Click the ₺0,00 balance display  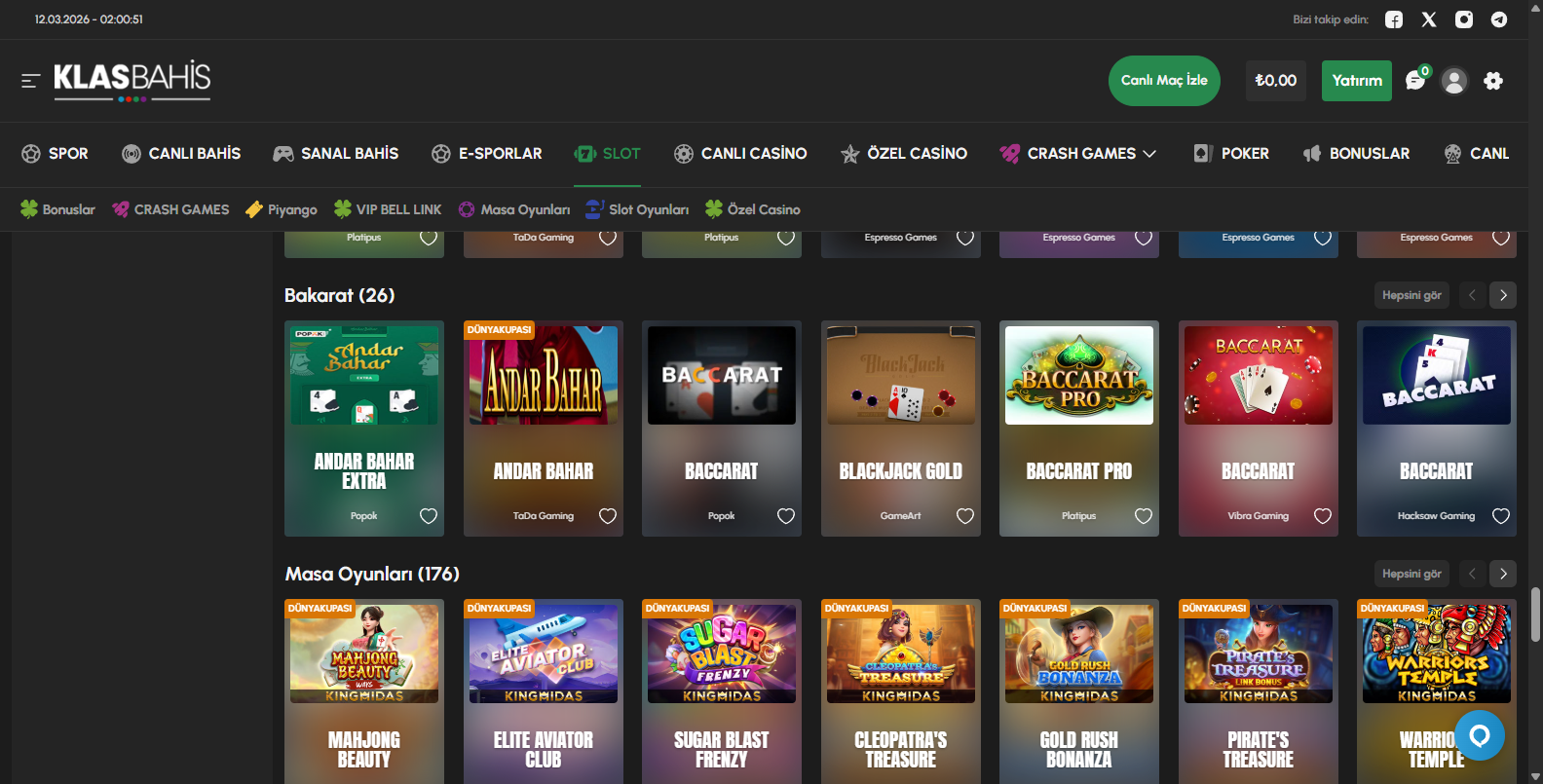coord(1276,81)
